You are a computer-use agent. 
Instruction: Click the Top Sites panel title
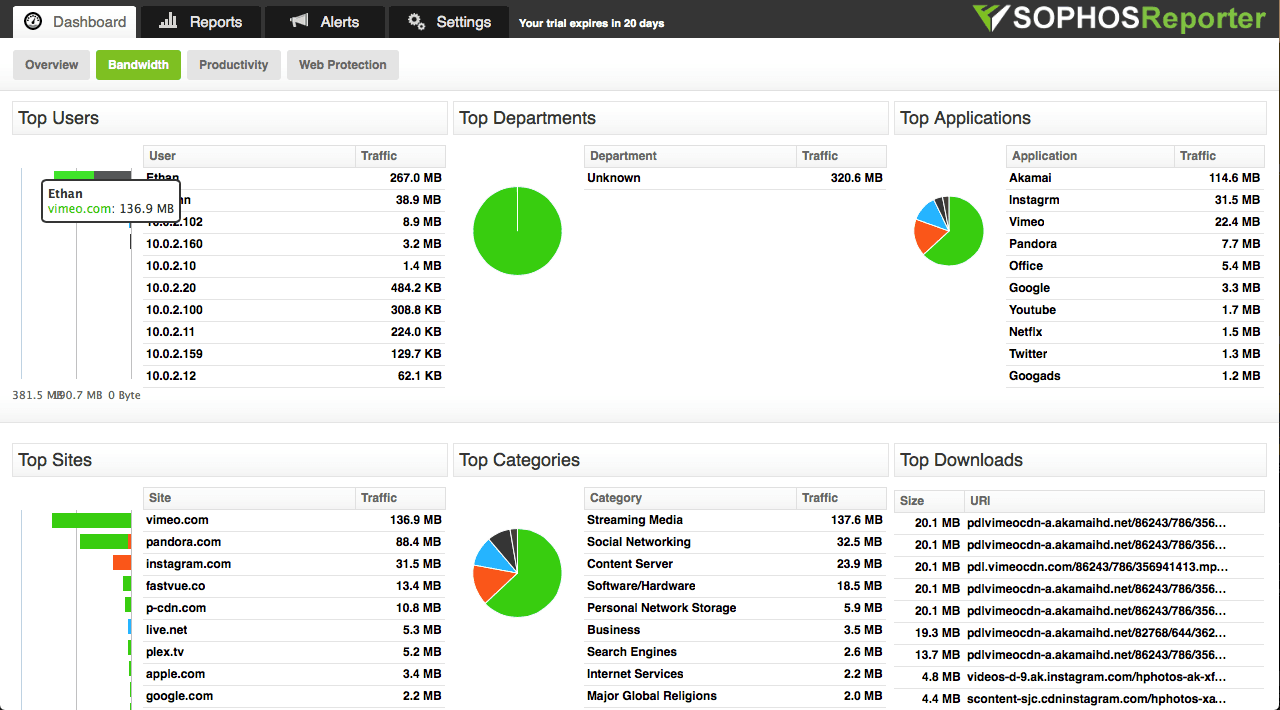pyautogui.click(x=55, y=460)
